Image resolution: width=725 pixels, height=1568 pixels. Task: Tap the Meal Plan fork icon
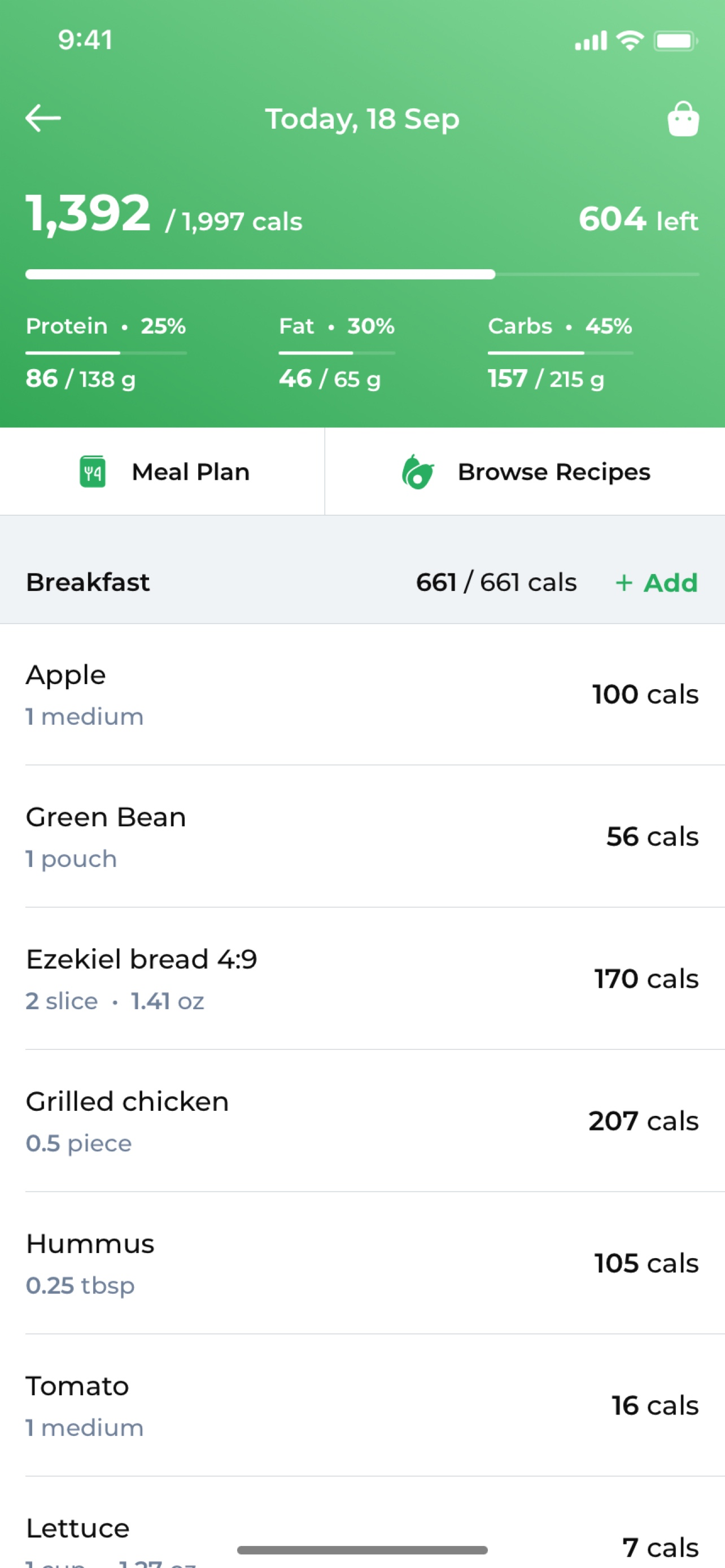[93, 472]
